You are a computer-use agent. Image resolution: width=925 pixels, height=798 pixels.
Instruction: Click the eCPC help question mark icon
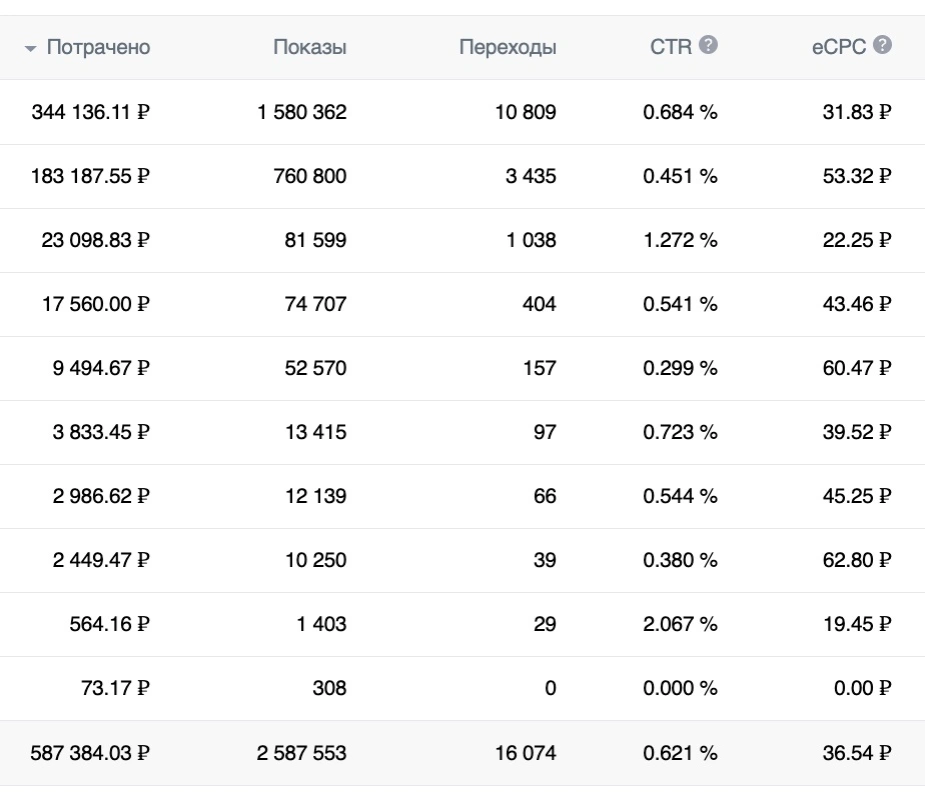pyautogui.click(x=882, y=45)
